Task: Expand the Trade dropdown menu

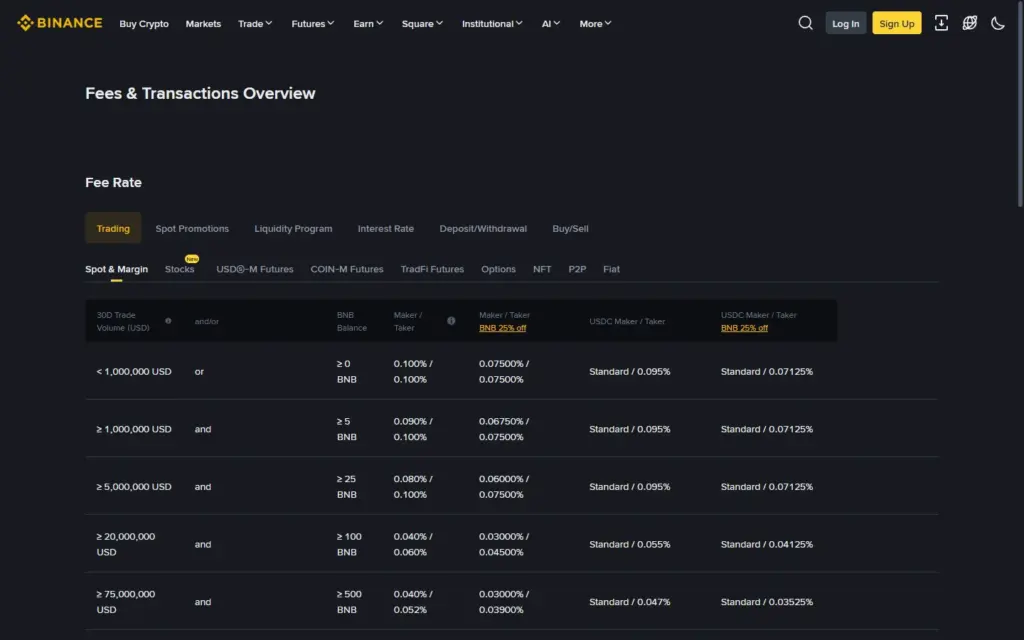Action: pos(255,24)
